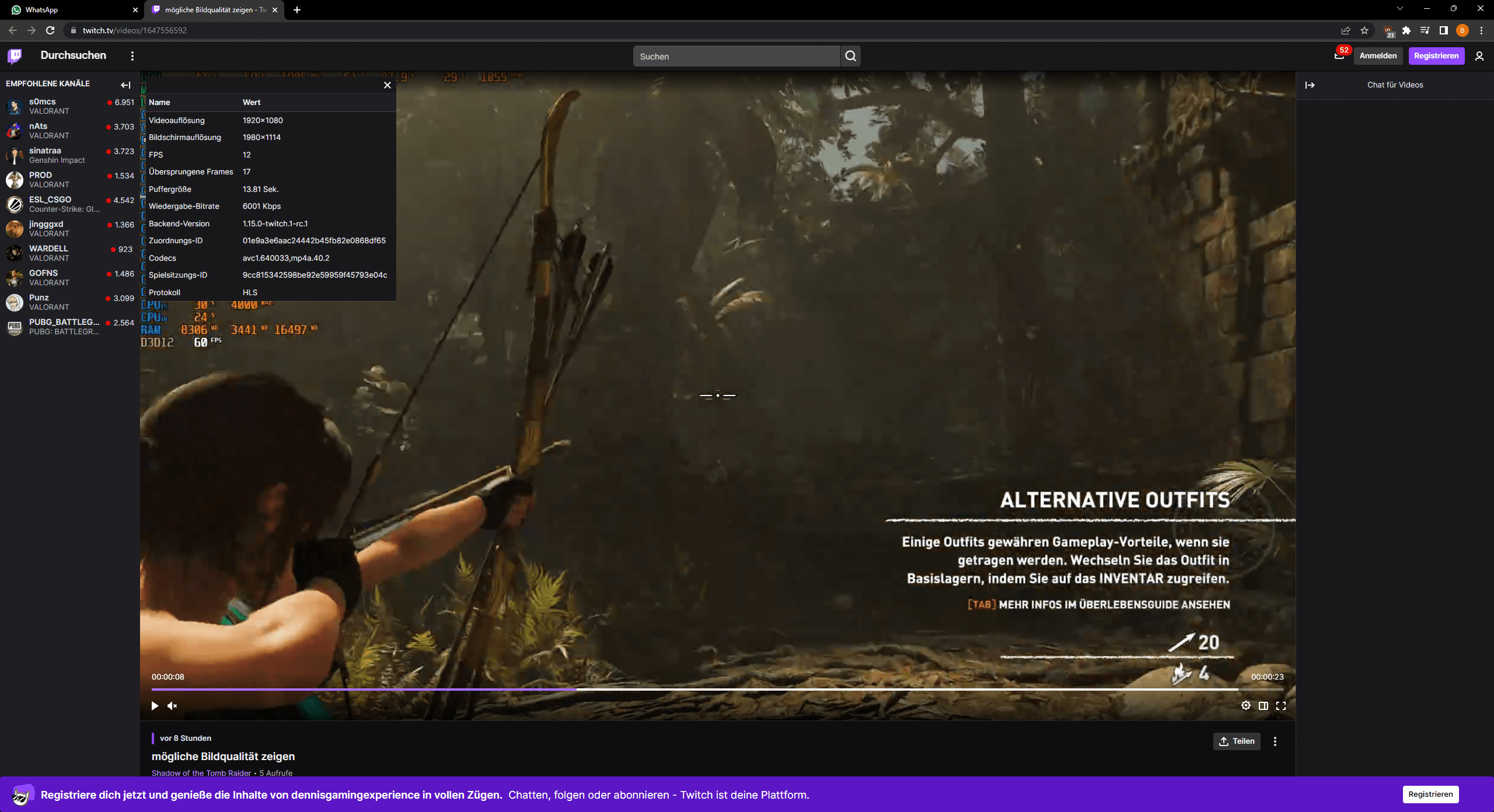Image resolution: width=1494 pixels, height=812 pixels.
Task: Open ESL_CSGO channel avatar
Action: tap(15, 204)
